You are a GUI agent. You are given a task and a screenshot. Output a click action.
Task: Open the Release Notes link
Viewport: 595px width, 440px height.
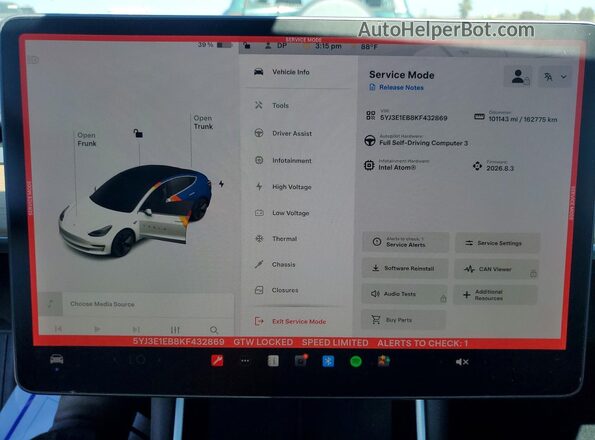[397, 87]
